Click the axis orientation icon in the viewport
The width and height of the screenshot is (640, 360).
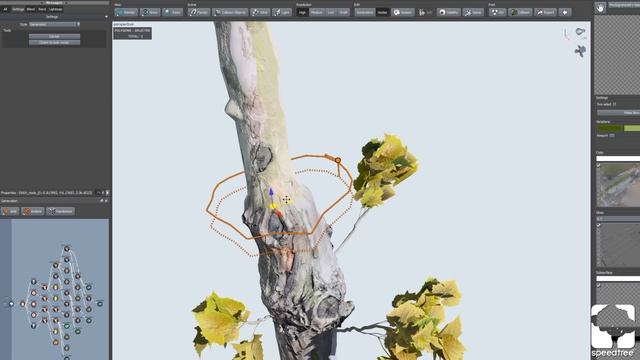567,34
